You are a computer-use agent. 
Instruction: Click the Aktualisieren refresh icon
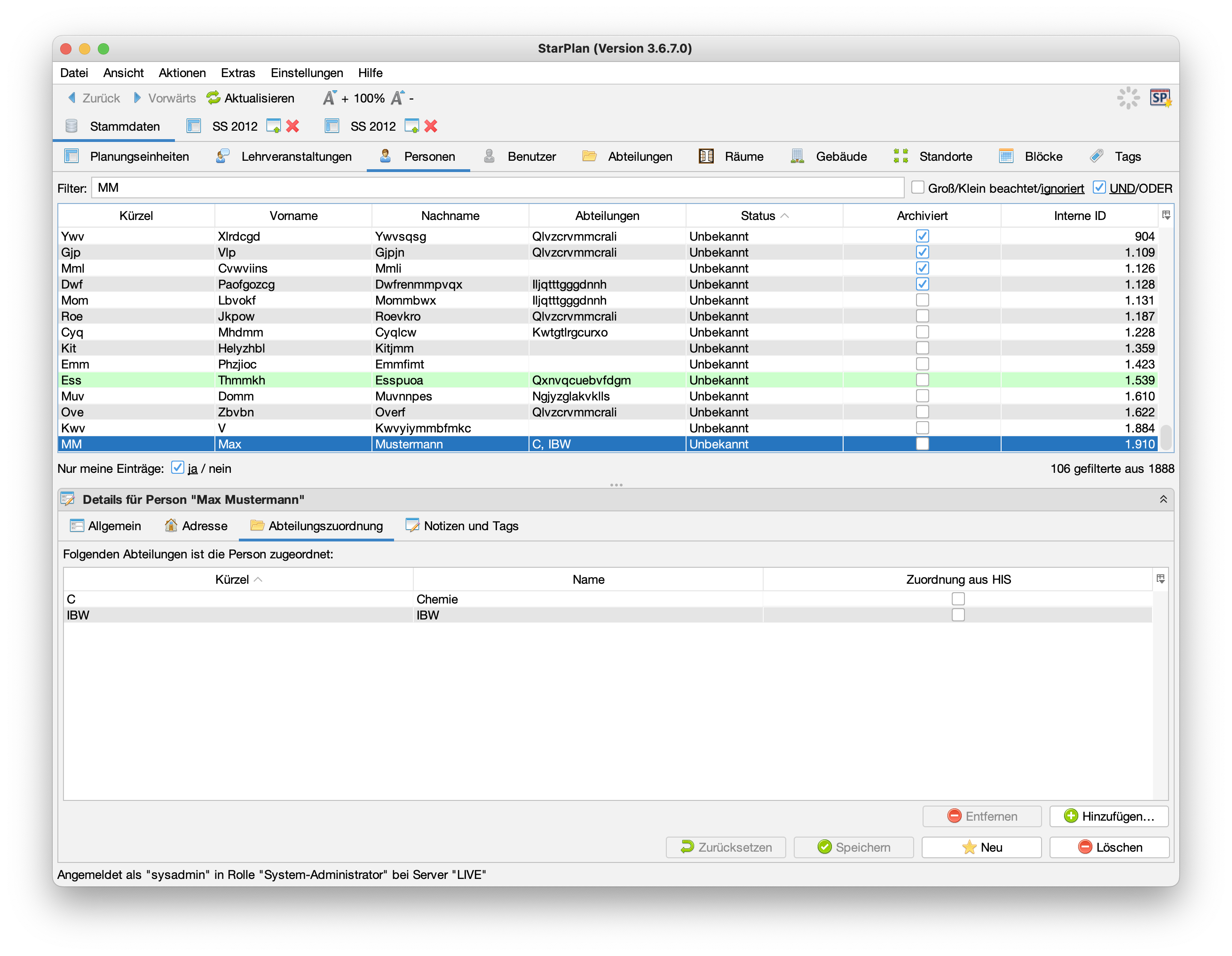click(x=213, y=98)
